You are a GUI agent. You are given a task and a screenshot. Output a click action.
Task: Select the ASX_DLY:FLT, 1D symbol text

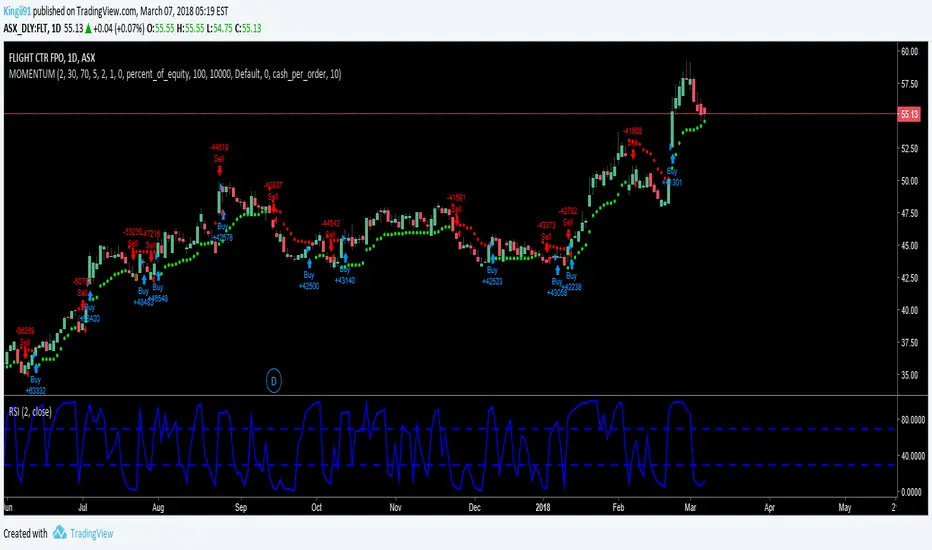(32, 28)
